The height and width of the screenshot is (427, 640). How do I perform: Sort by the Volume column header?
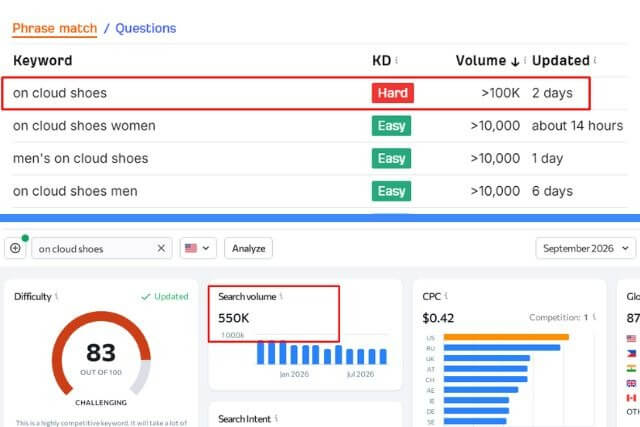click(487, 60)
